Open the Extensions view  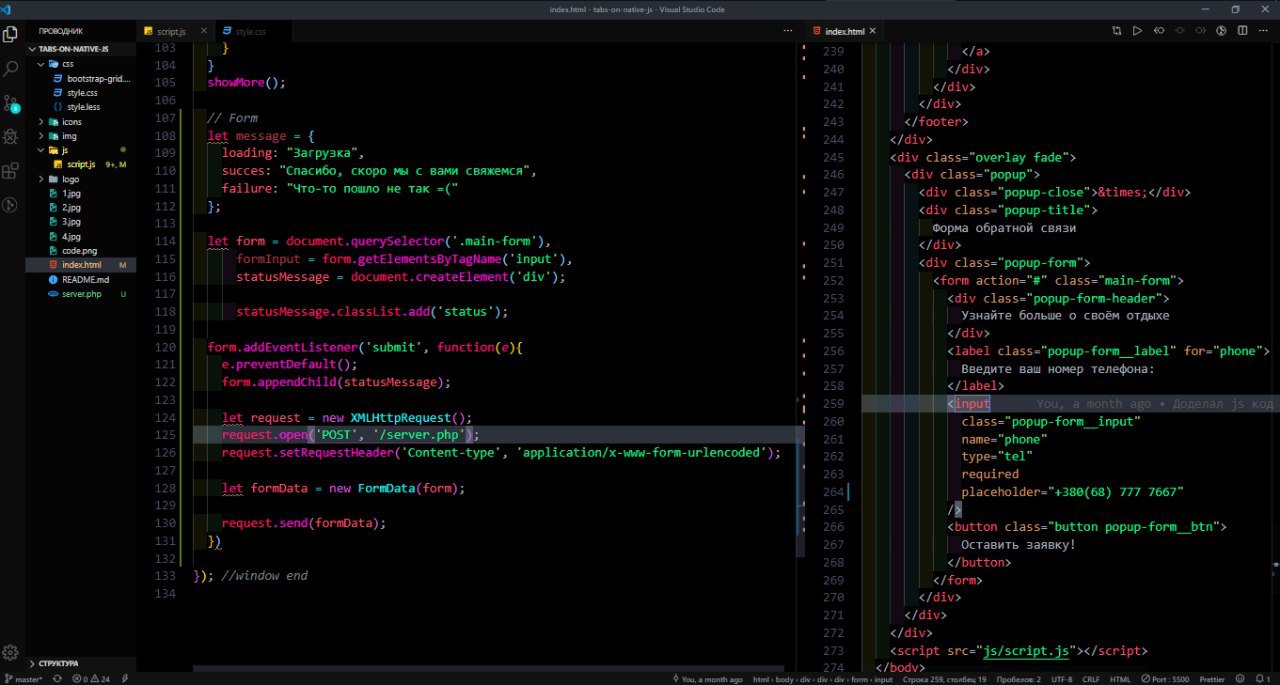click(x=11, y=171)
